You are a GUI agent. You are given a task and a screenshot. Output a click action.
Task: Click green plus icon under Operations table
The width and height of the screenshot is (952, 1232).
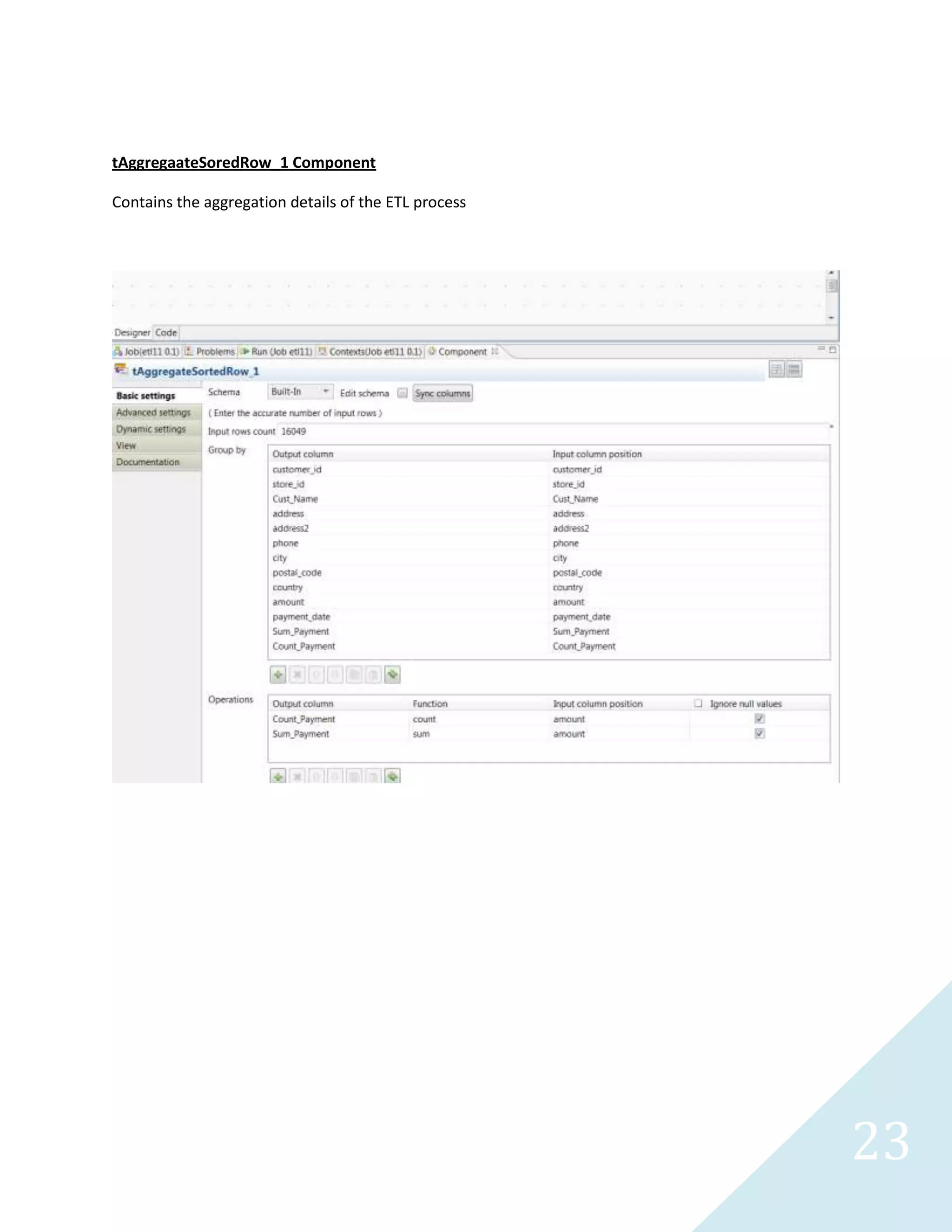tap(278, 777)
